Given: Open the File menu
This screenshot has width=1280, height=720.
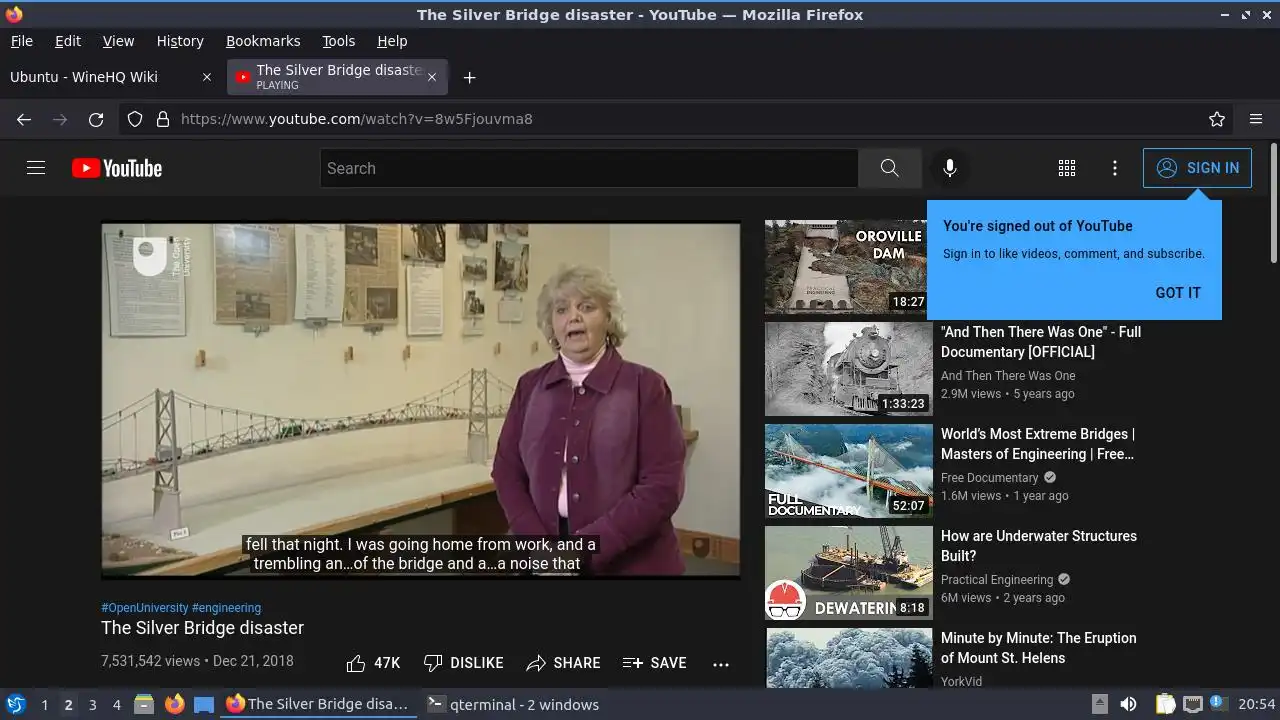Looking at the screenshot, I should click(21, 41).
